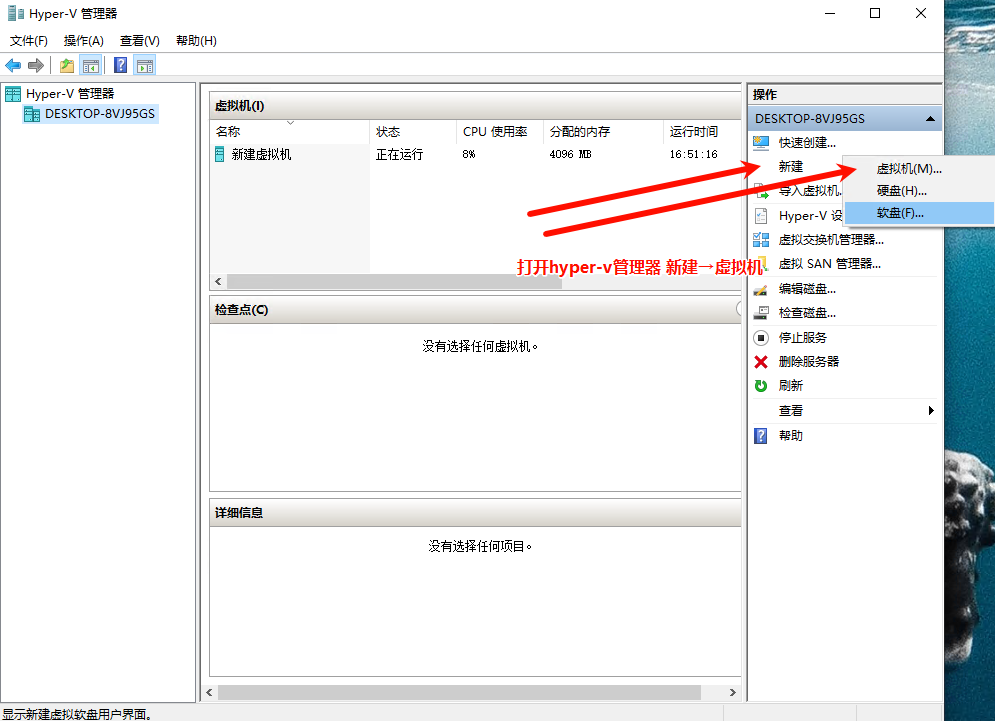
Task: Click the 操作 pane header
Action: tap(845, 95)
